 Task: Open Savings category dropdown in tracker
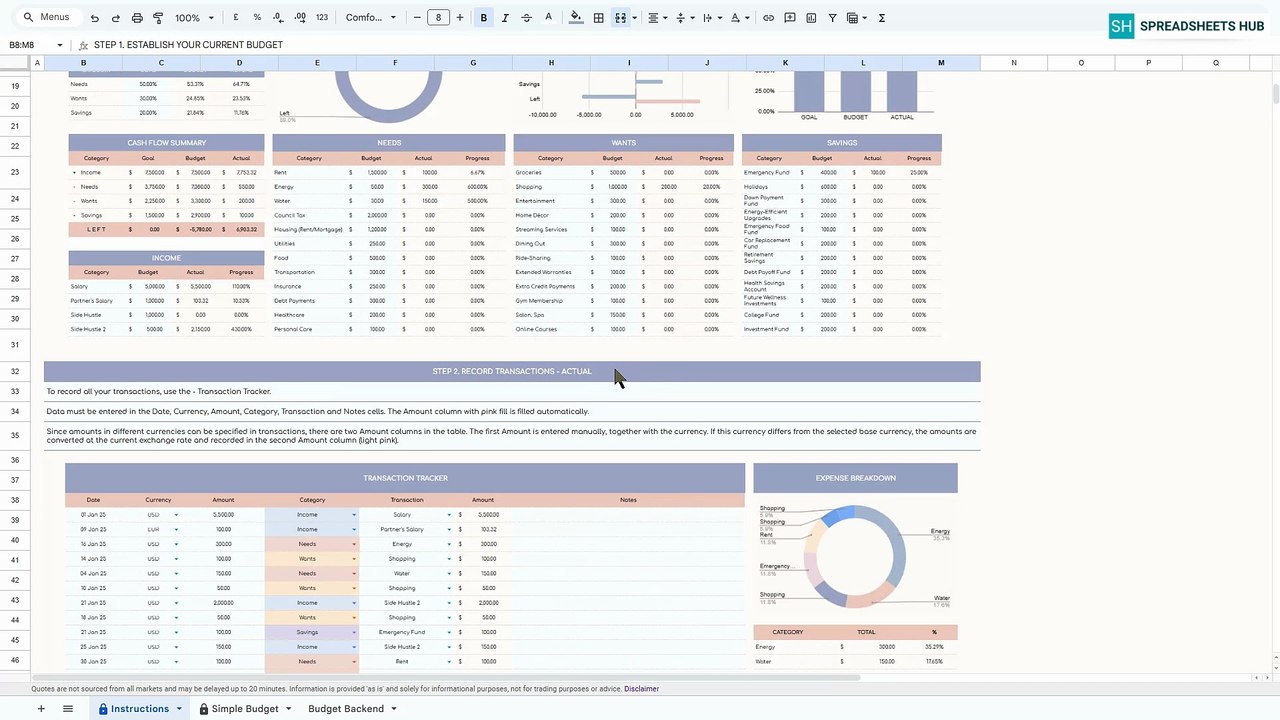click(x=354, y=632)
